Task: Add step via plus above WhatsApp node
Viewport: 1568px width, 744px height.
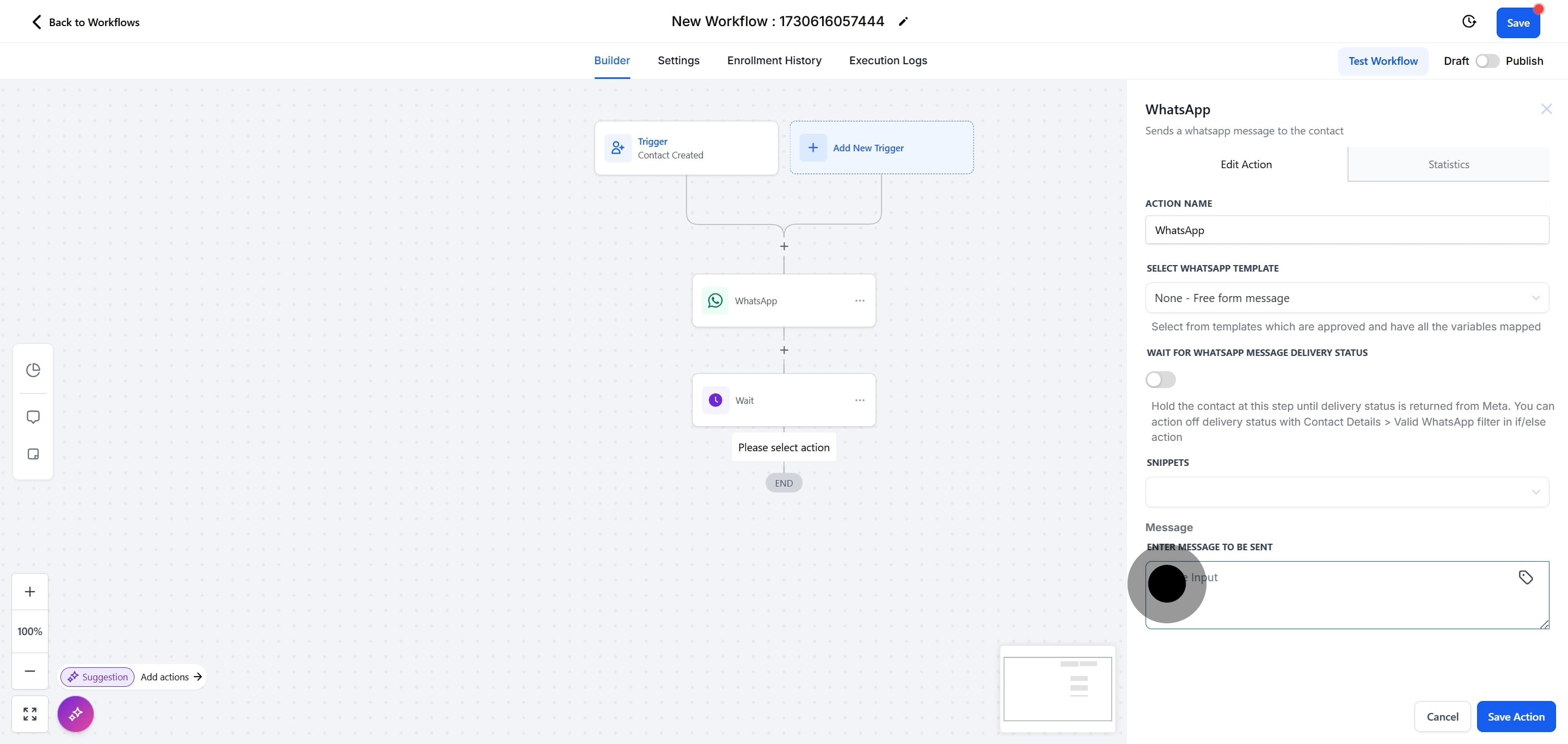Action: [784, 247]
